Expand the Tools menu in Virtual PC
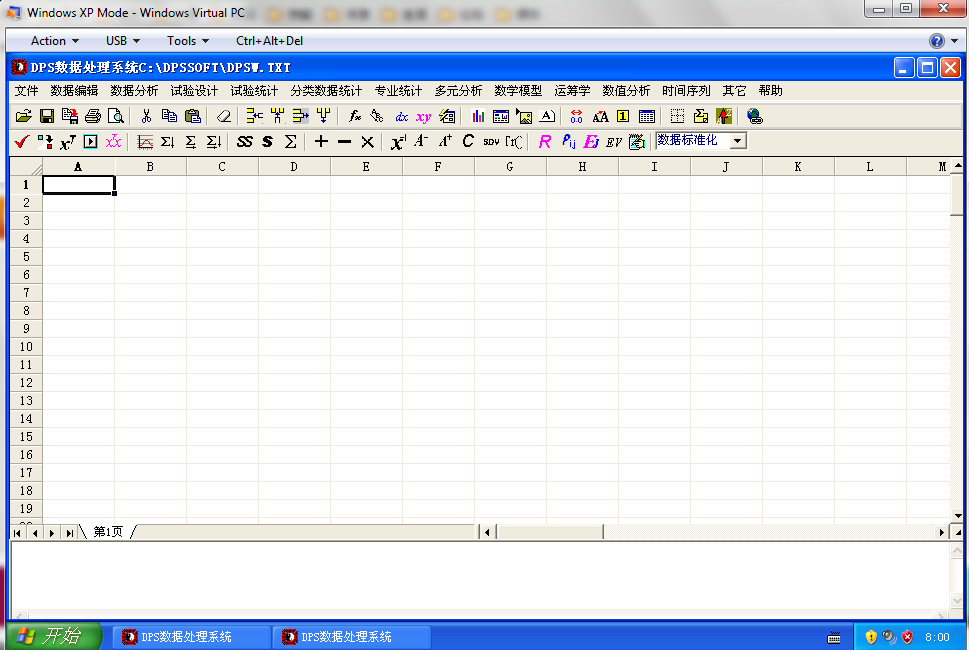Viewport: 969px width, 650px height. pos(188,41)
